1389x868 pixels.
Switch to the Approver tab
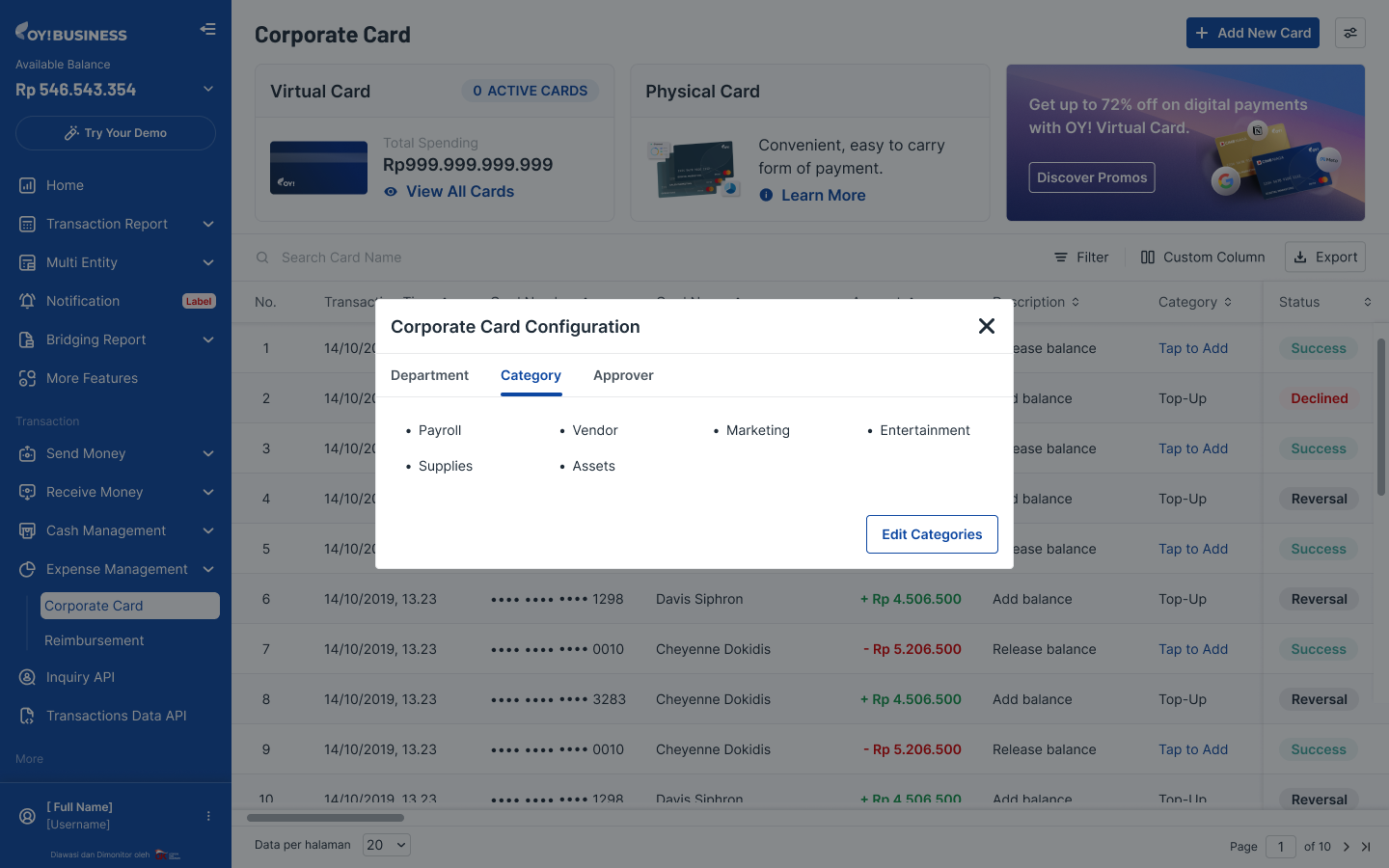pos(623,375)
